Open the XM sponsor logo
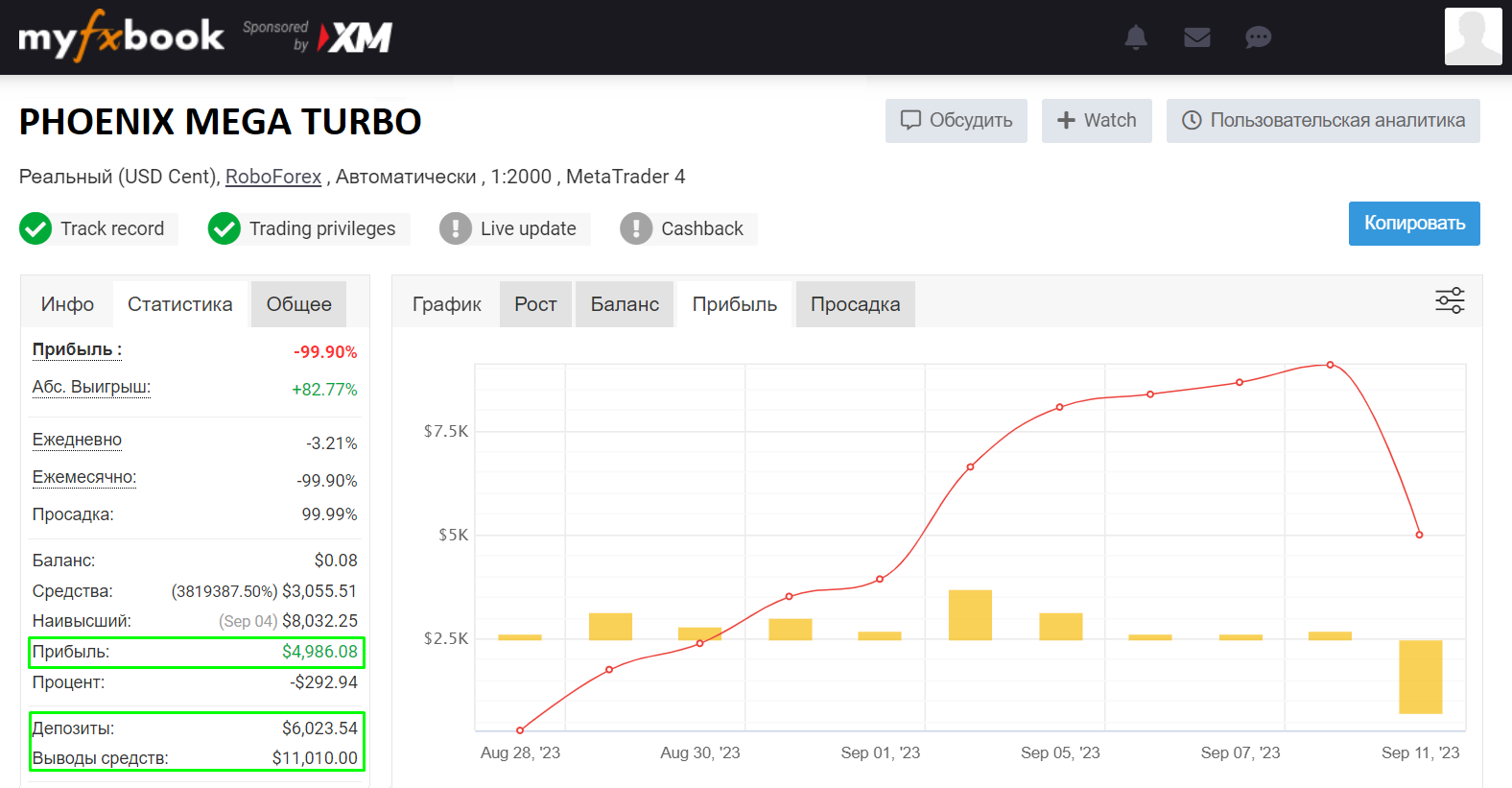Screen dimensions: 1512x788 pyautogui.click(x=355, y=37)
